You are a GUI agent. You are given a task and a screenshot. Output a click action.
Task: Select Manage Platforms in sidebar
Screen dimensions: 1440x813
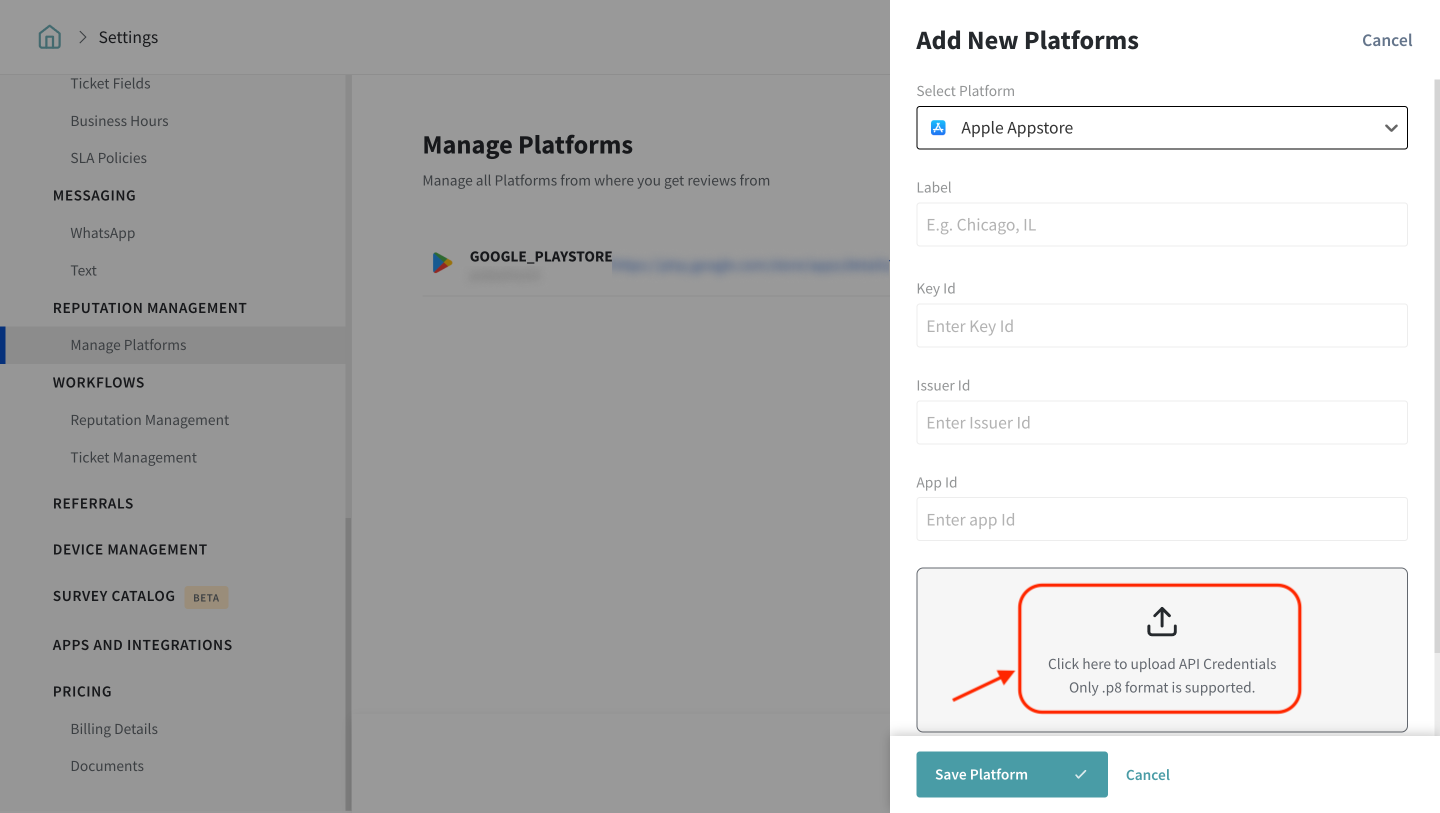128,345
